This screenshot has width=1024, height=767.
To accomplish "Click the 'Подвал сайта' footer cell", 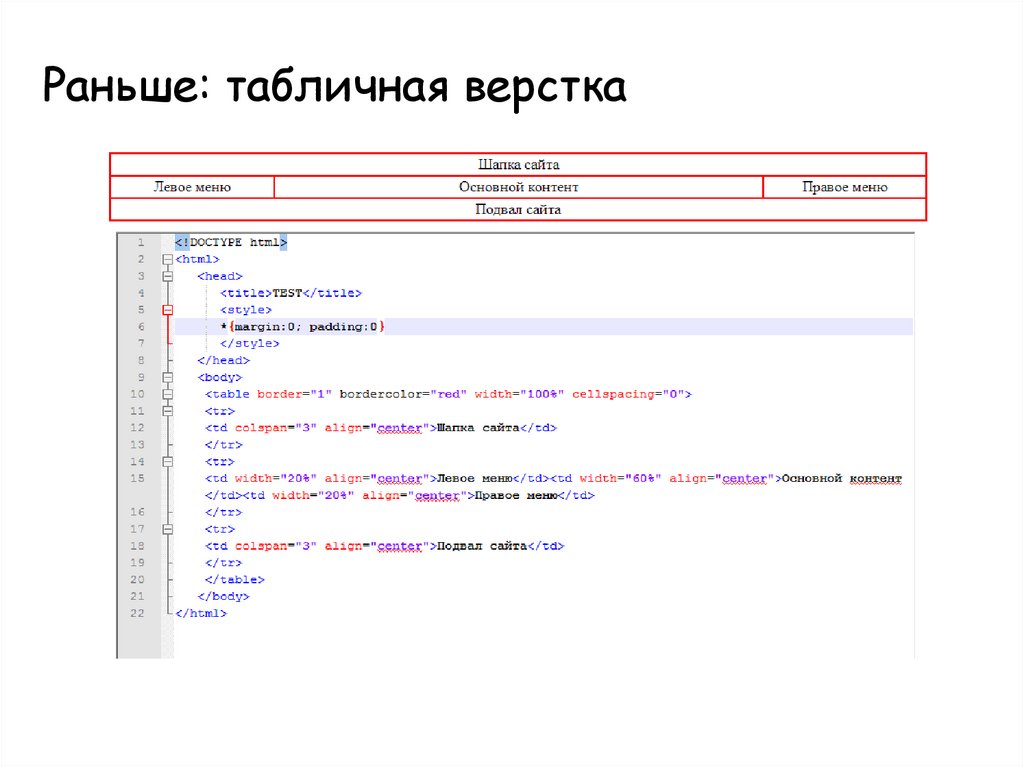I will pos(518,210).
